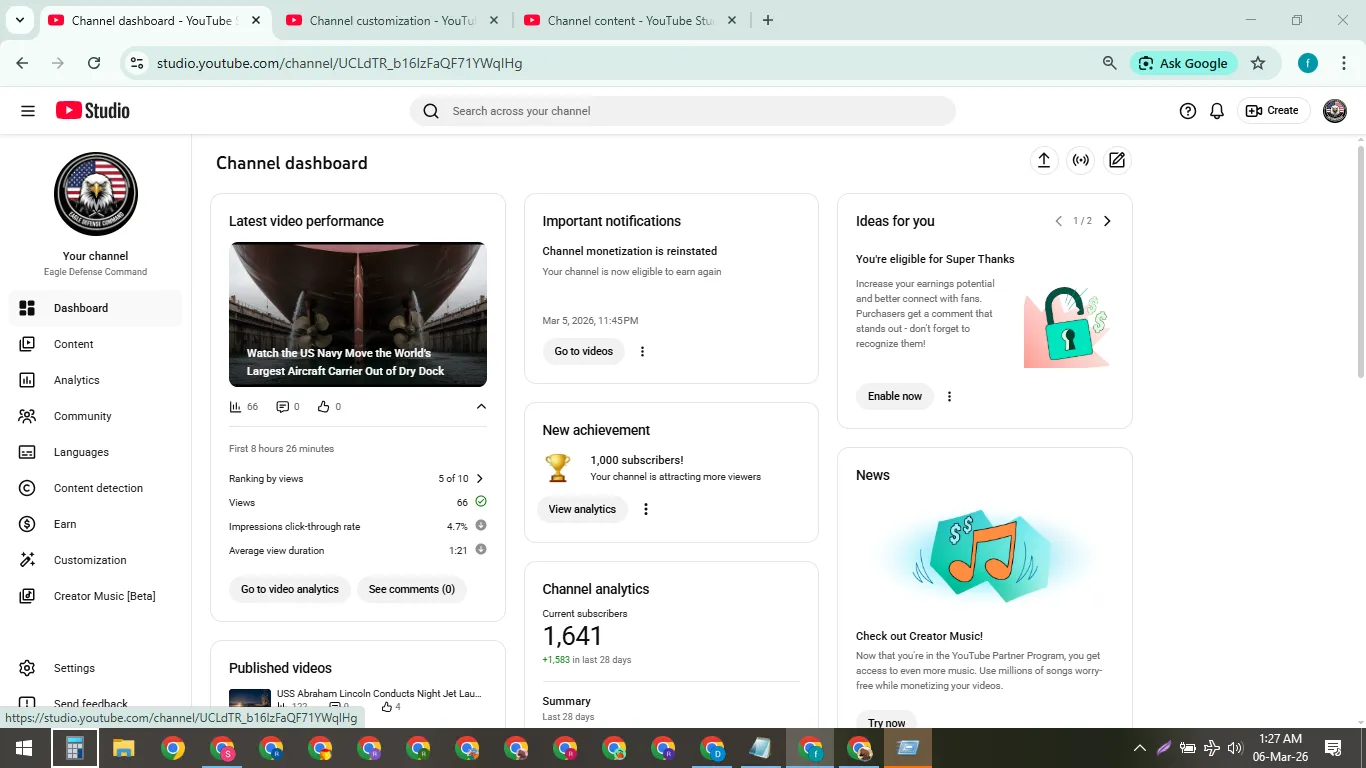Click the Ask Google button

pos(1184,63)
